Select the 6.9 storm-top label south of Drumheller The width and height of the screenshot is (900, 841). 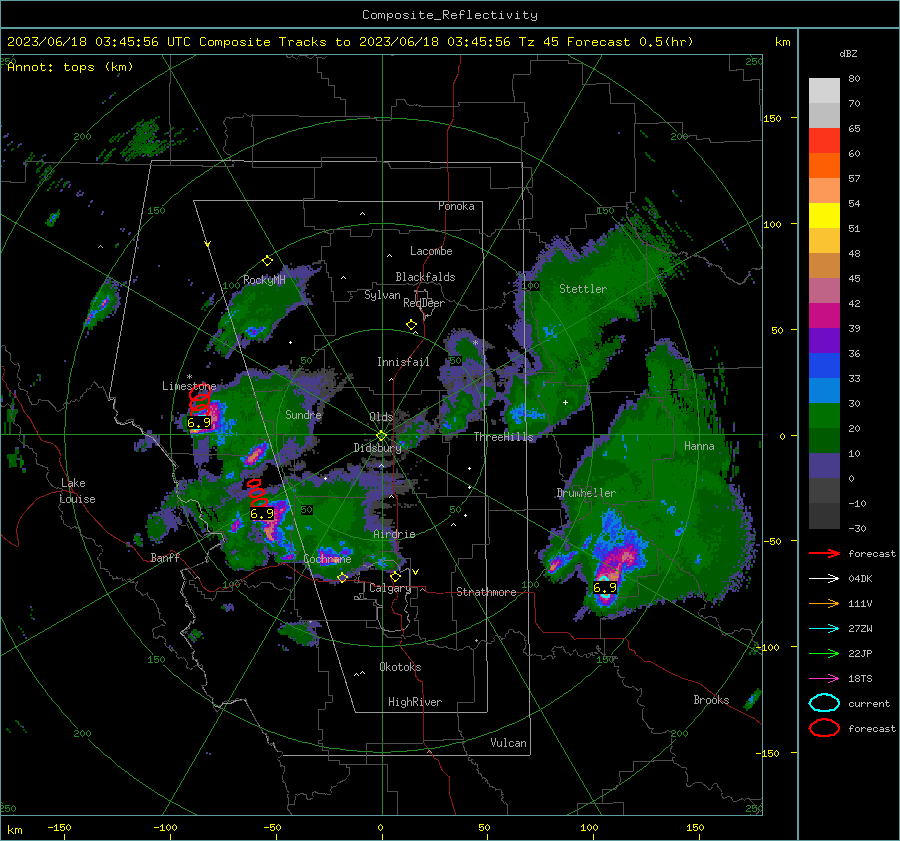tap(604, 587)
